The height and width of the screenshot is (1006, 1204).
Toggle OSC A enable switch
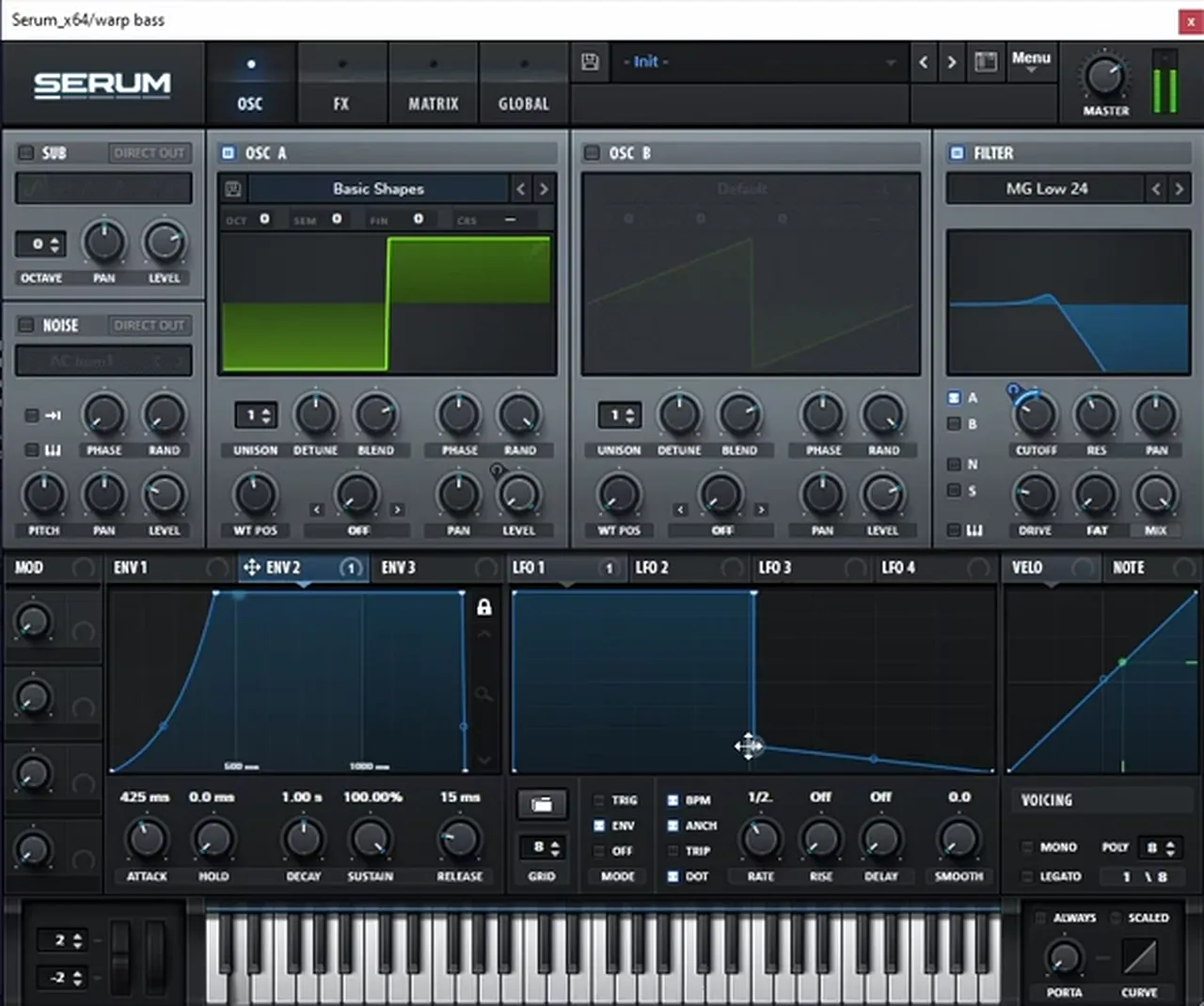228,152
